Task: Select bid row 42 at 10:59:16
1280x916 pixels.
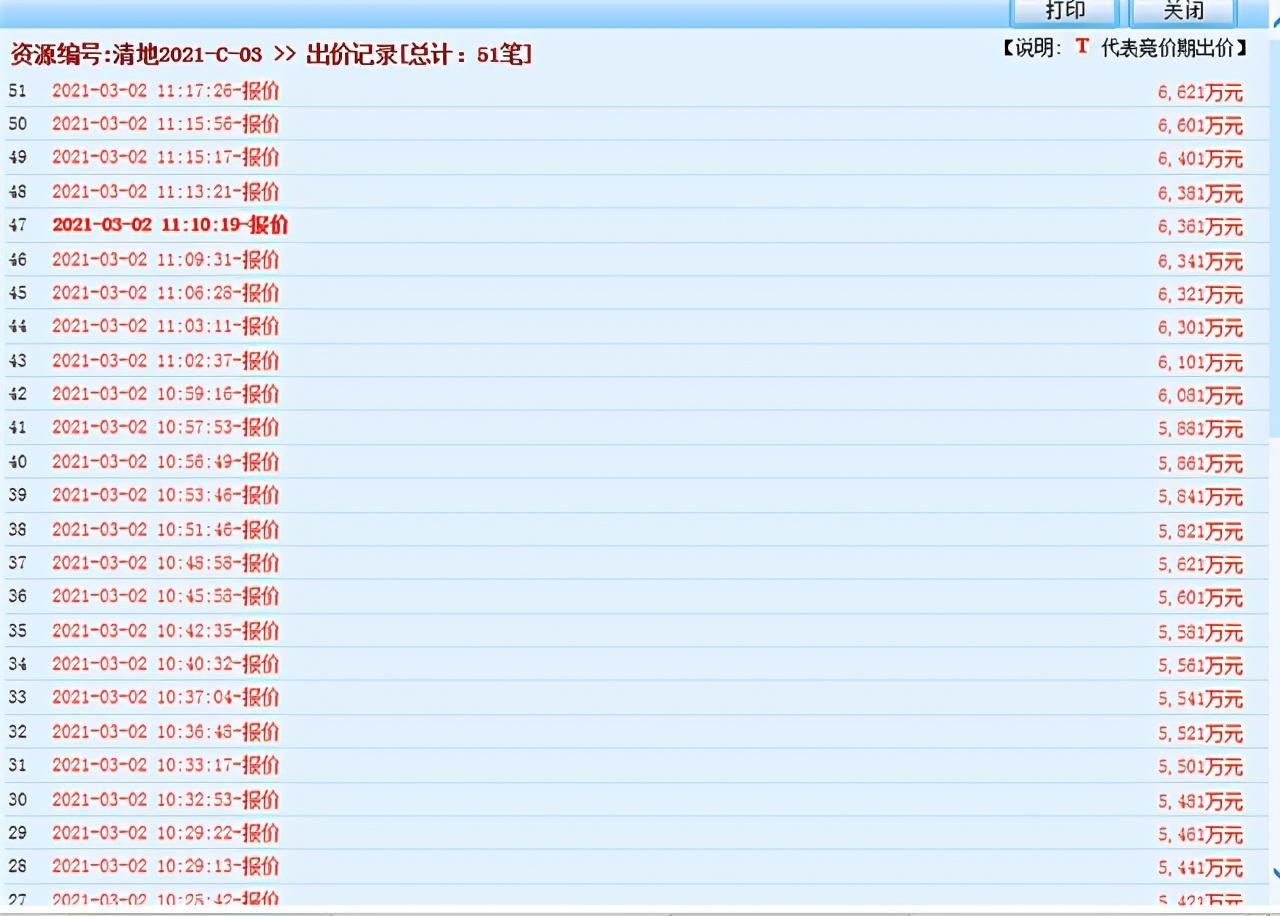Action: click(637, 394)
